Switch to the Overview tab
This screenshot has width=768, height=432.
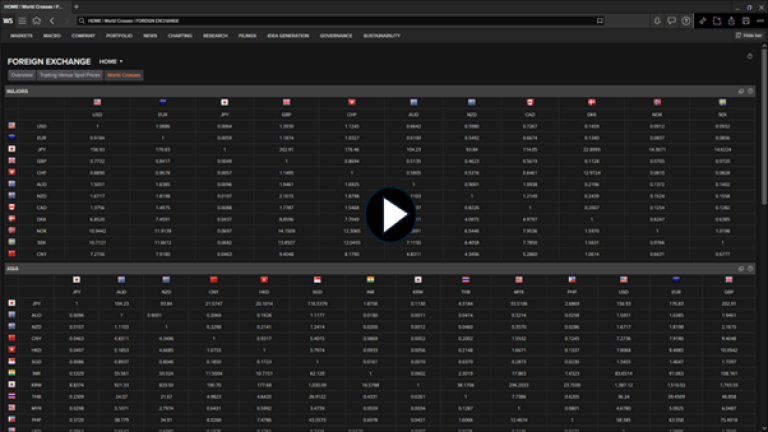coord(21,75)
